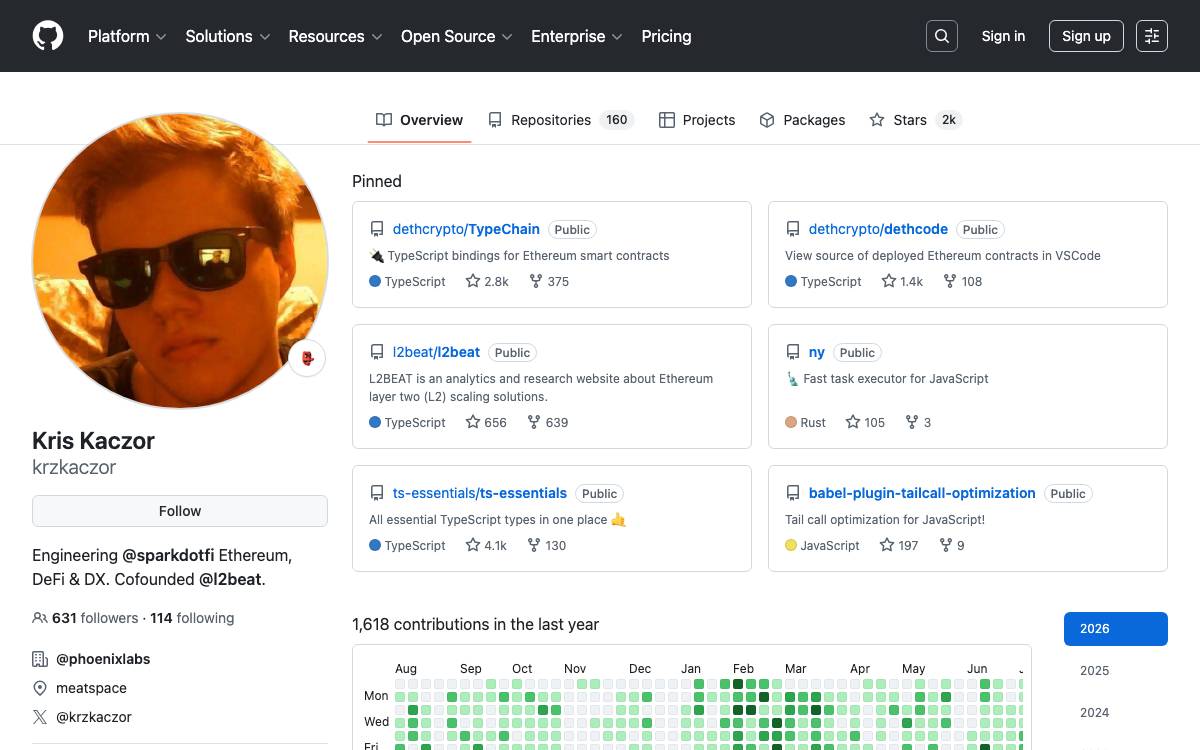Click the ny star count 105
Viewport: 1200px width, 750px height.
865,422
